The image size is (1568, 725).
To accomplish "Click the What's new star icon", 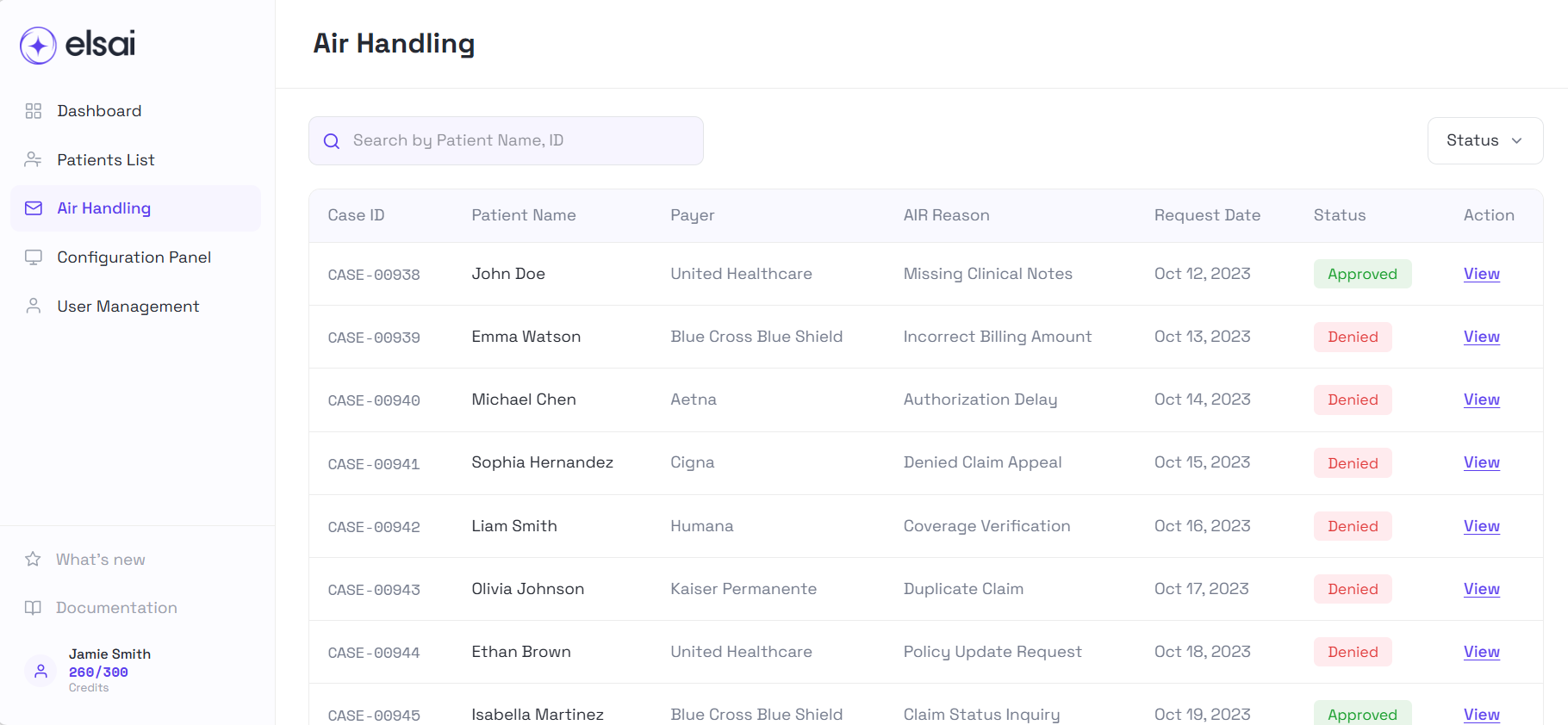I will click(x=33, y=559).
